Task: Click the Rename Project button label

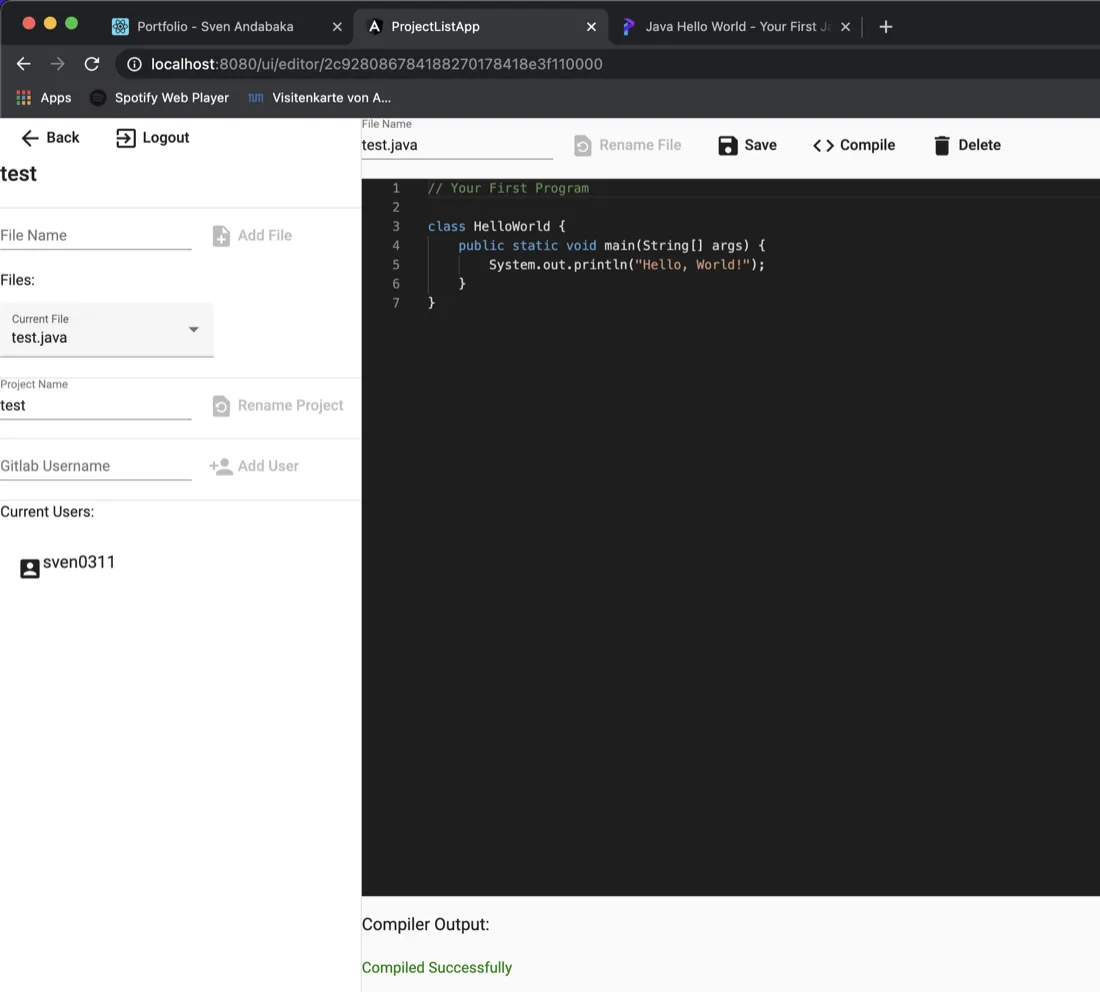Action: click(x=290, y=405)
